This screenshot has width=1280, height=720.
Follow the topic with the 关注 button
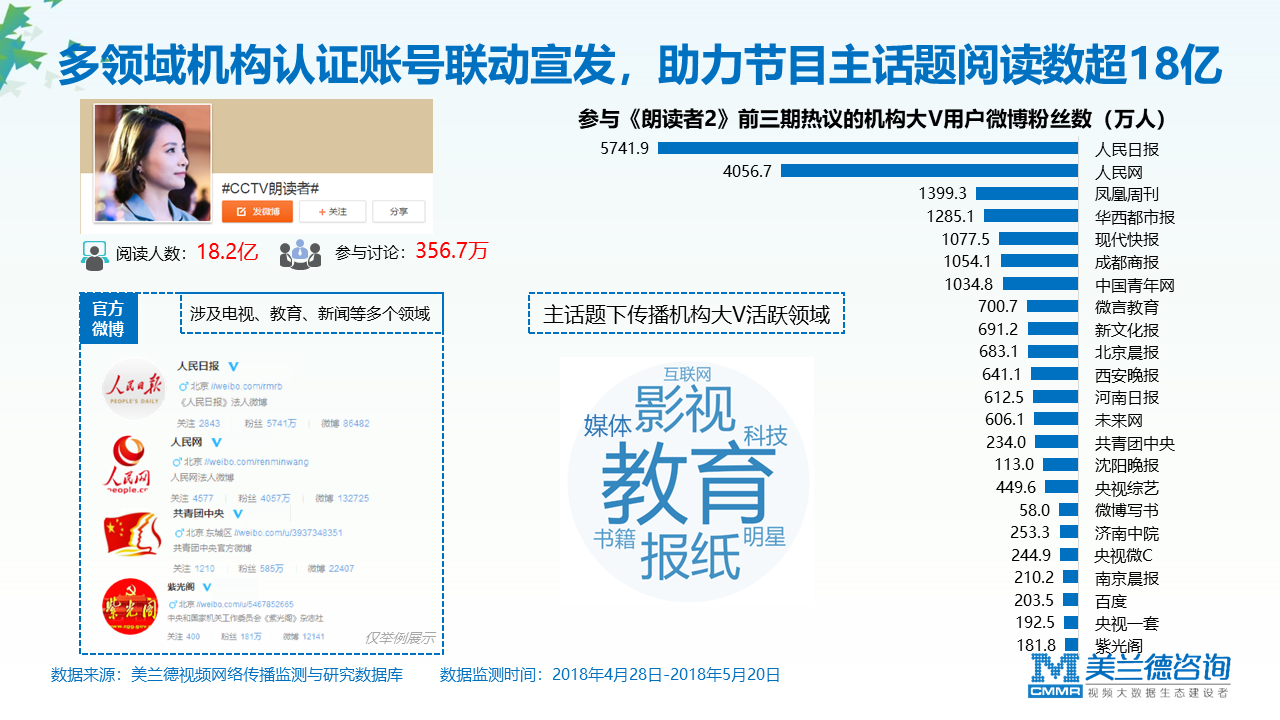(332, 211)
